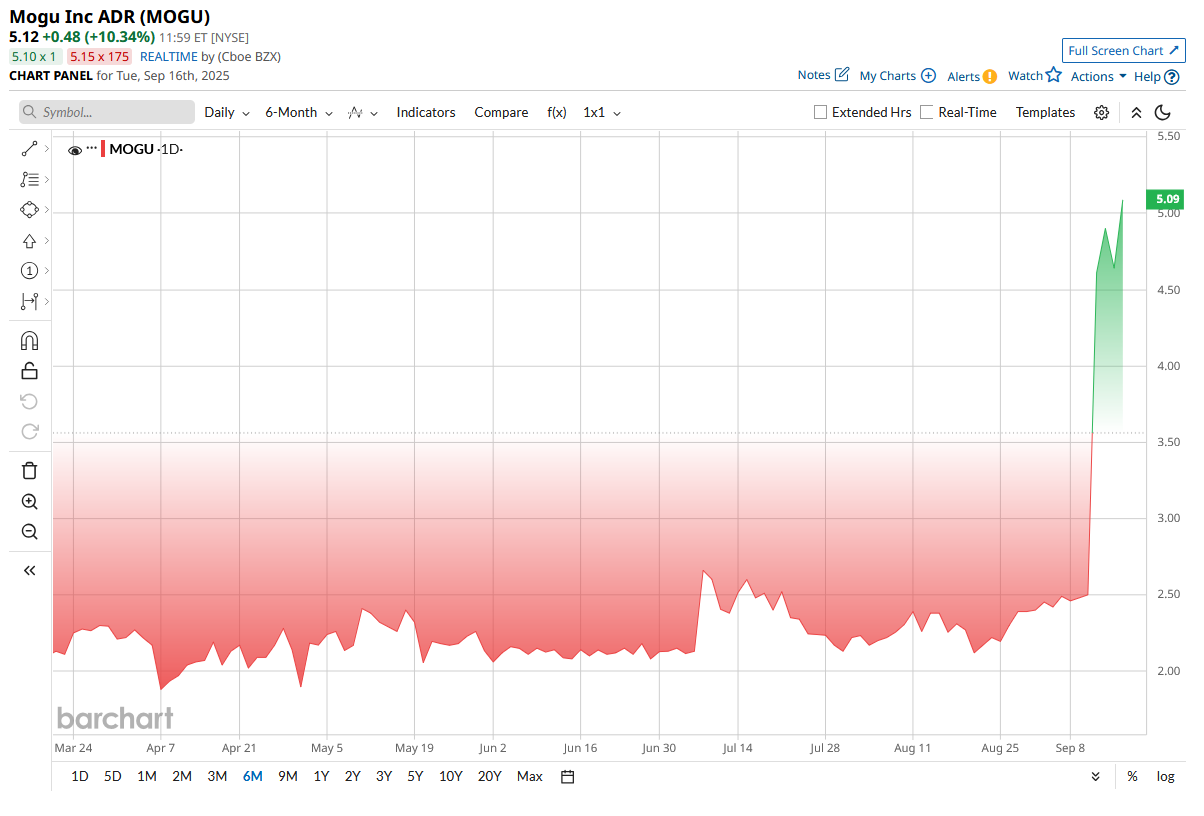Expand bottom panel double chevron
Screen dimensions: 1204x816
1096,776
